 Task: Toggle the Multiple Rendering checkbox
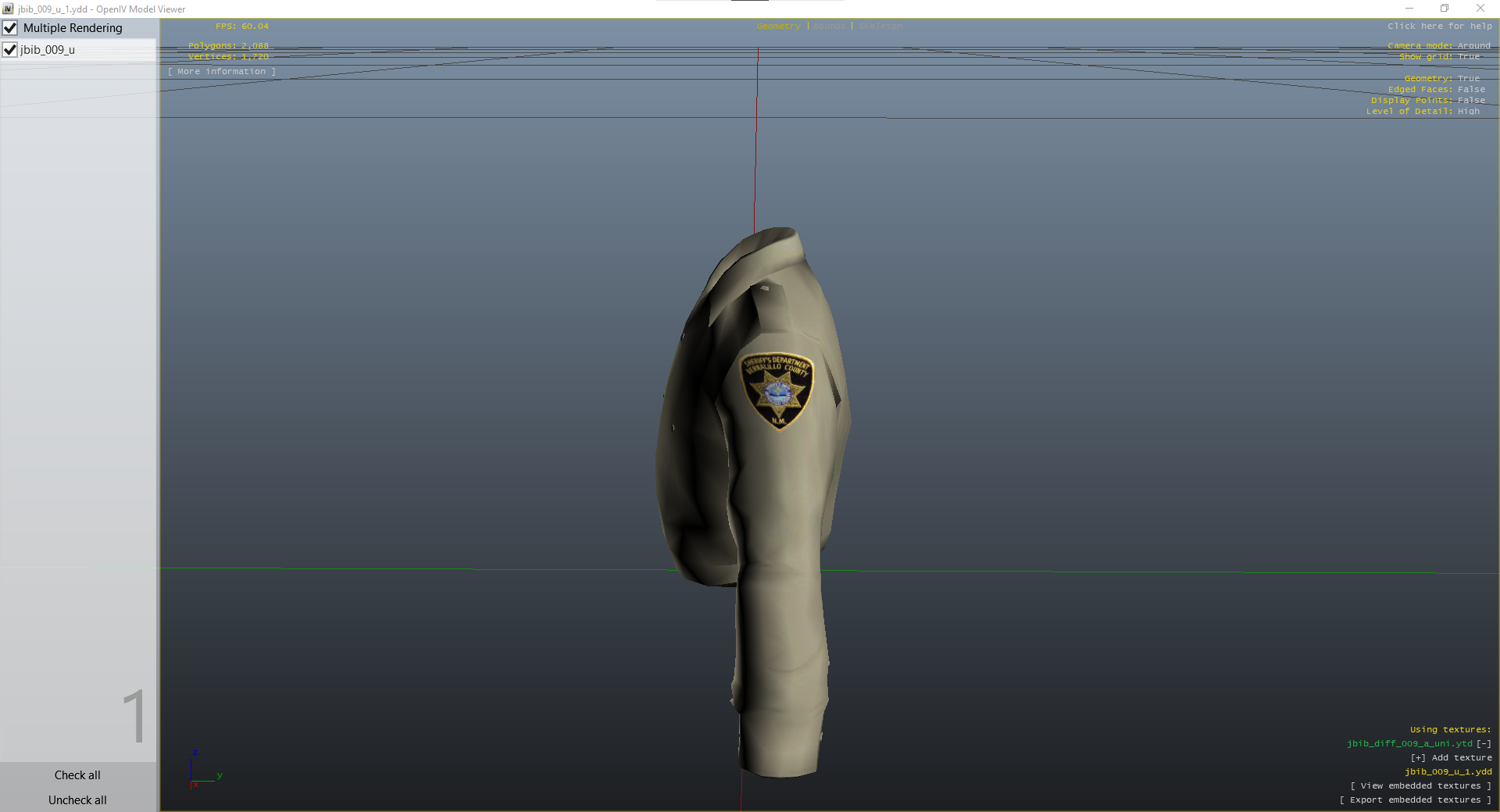coord(10,28)
